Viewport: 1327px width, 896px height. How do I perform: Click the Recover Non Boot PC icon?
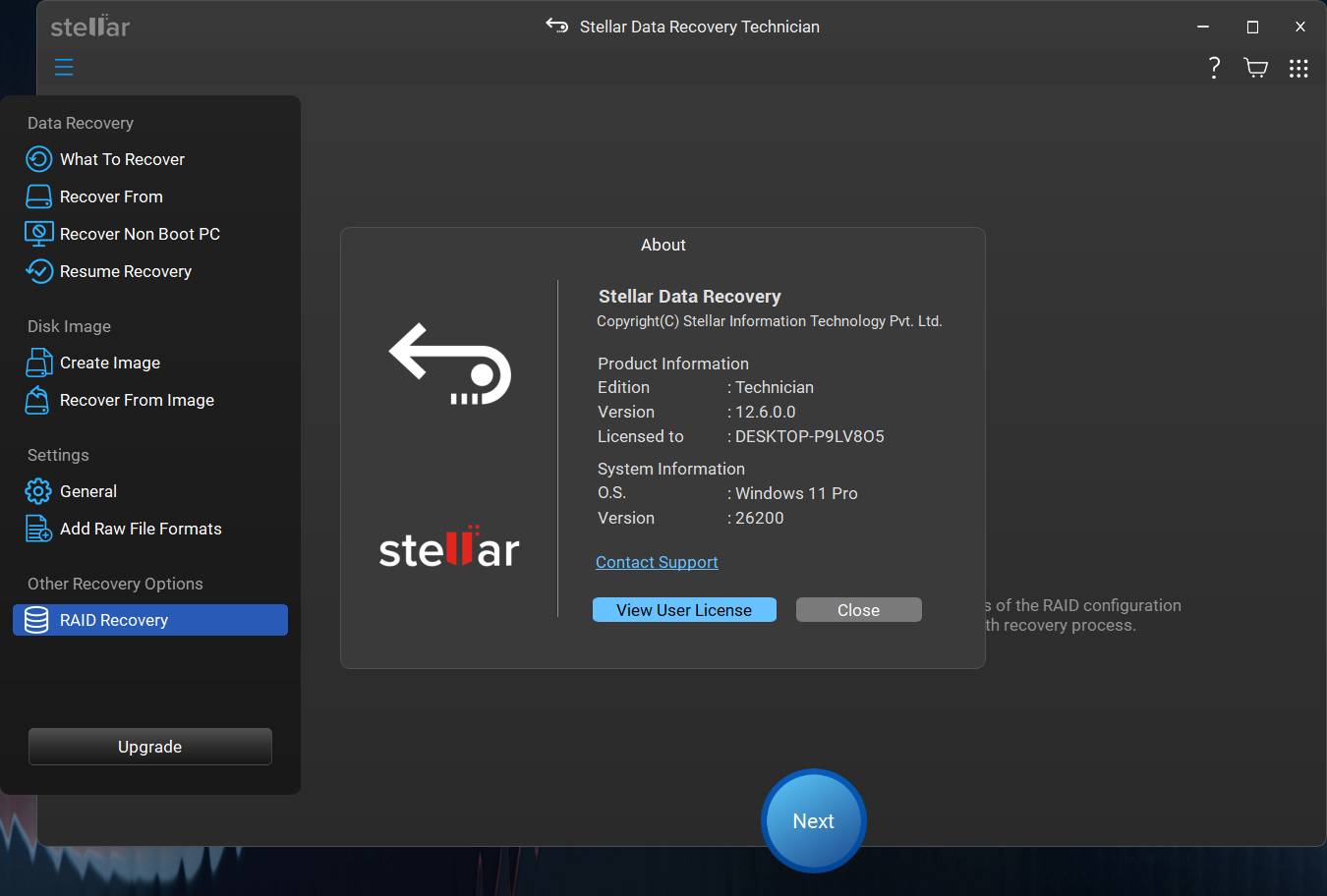point(39,234)
